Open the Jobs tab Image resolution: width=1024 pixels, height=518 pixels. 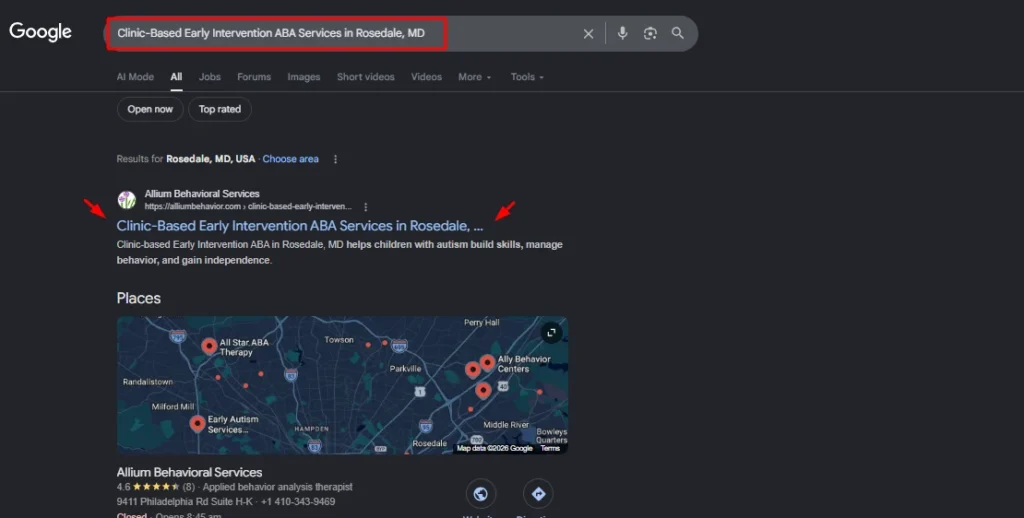click(210, 77)
